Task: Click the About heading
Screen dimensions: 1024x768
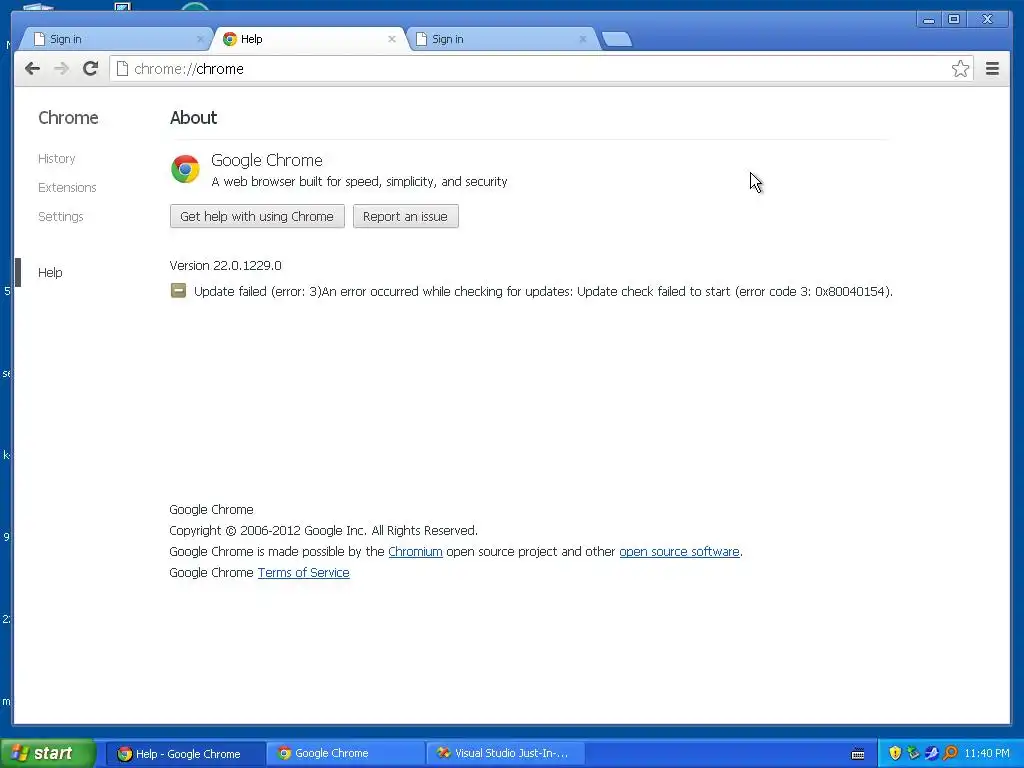Action: (193, 118)
